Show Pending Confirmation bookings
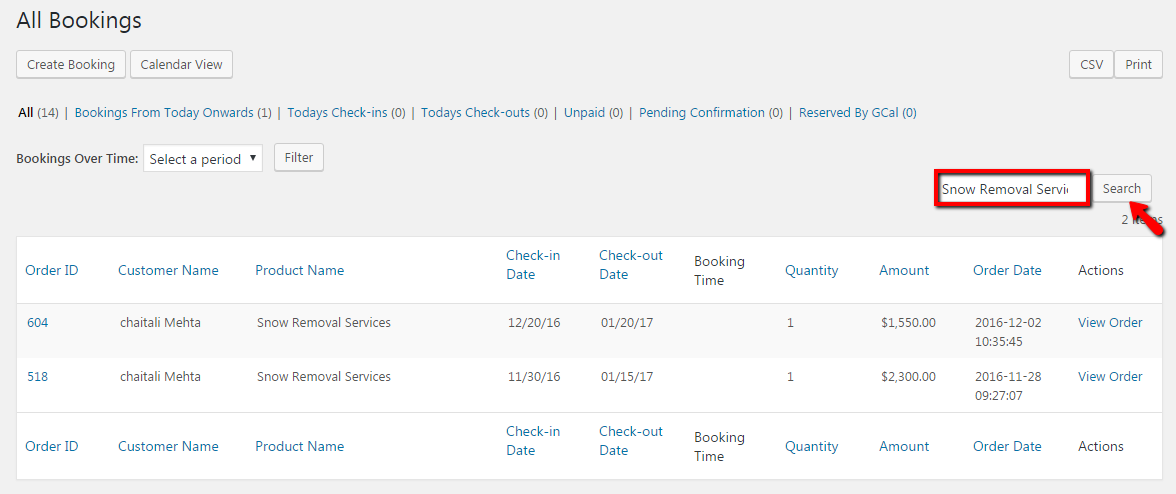Image resolution: width=1176 pixels, height=494 pixels. click(702, 113)
